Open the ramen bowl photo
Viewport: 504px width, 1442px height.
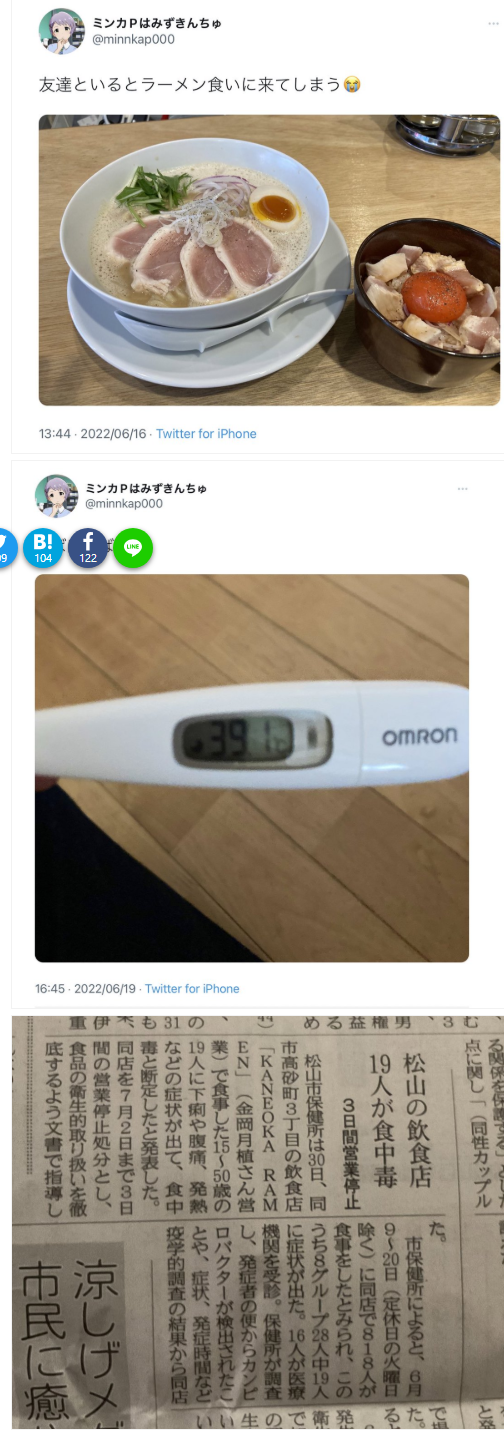click(x=270, y=260)
